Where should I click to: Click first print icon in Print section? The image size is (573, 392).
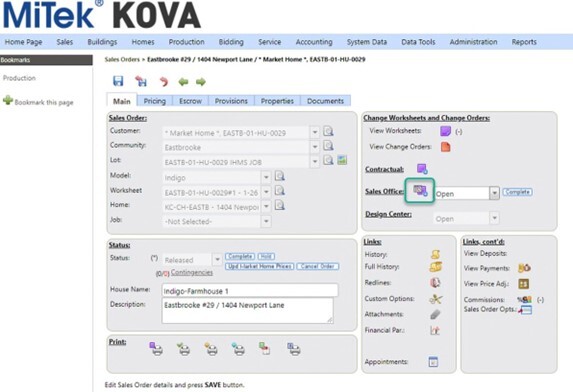coord(156,349)
